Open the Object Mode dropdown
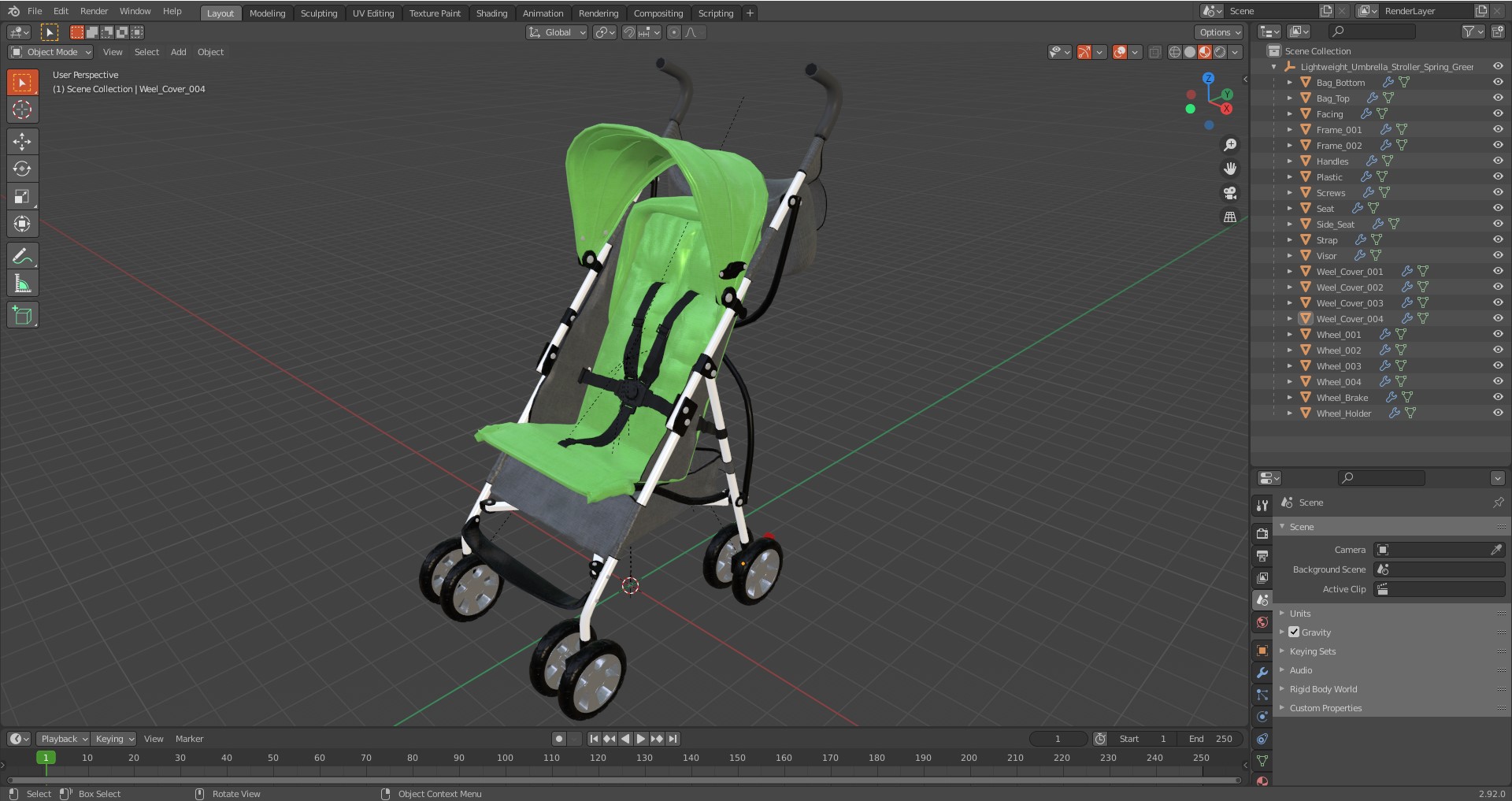The height and width of the screenshot is (801, 1512). [50, 52]
